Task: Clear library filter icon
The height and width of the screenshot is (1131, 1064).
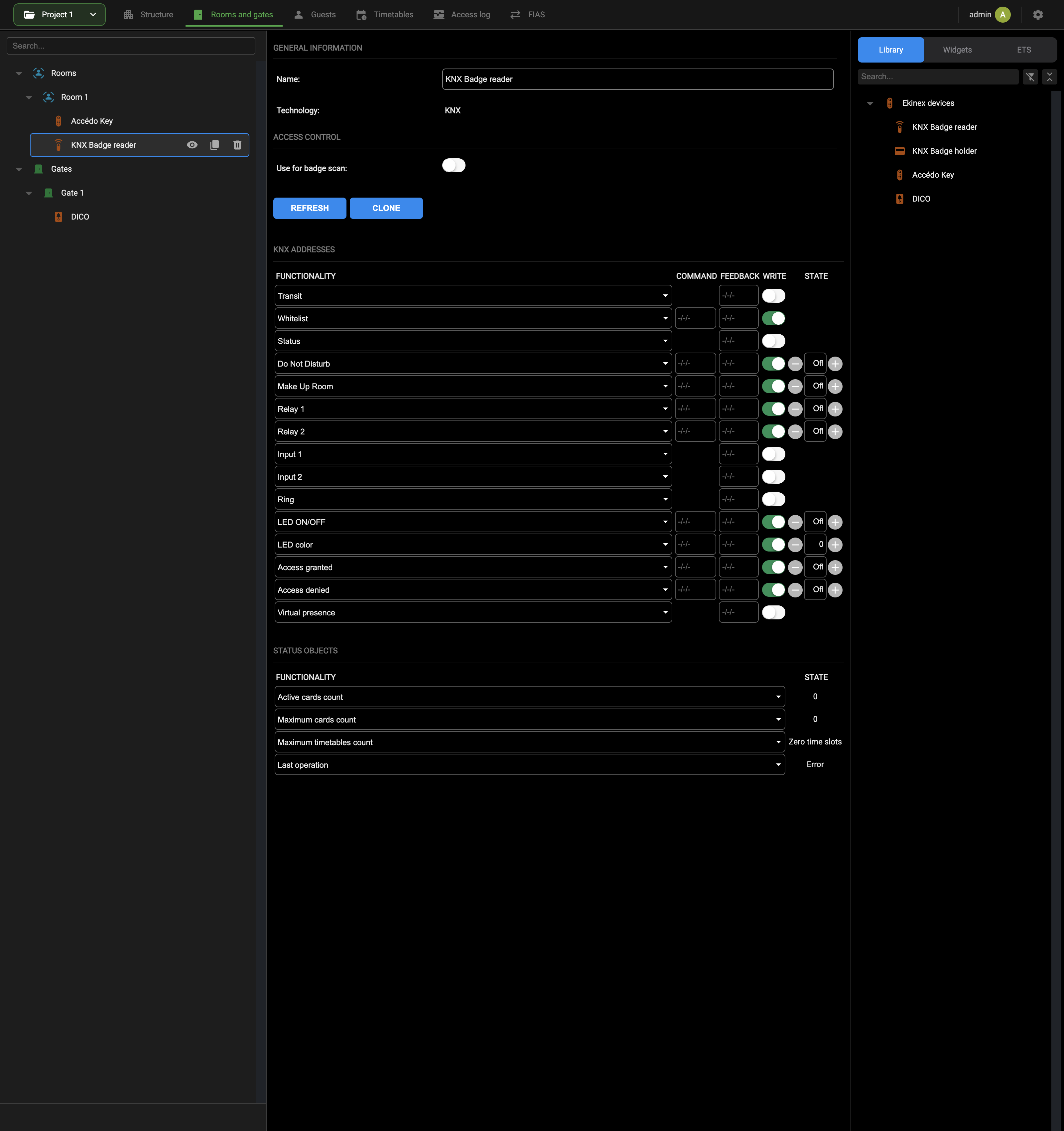Action: click(x=1030, y=77)
